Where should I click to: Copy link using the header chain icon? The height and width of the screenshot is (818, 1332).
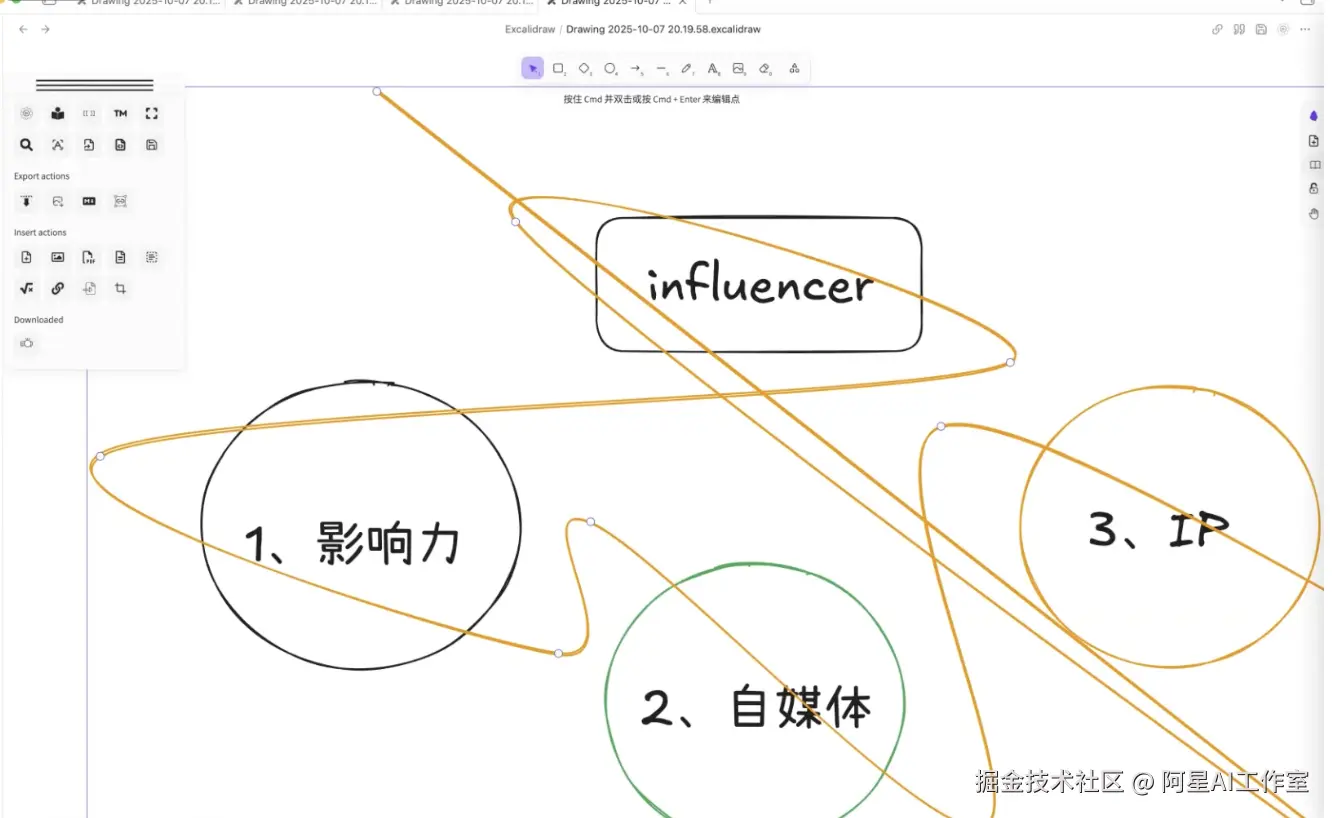[1217, 29]
